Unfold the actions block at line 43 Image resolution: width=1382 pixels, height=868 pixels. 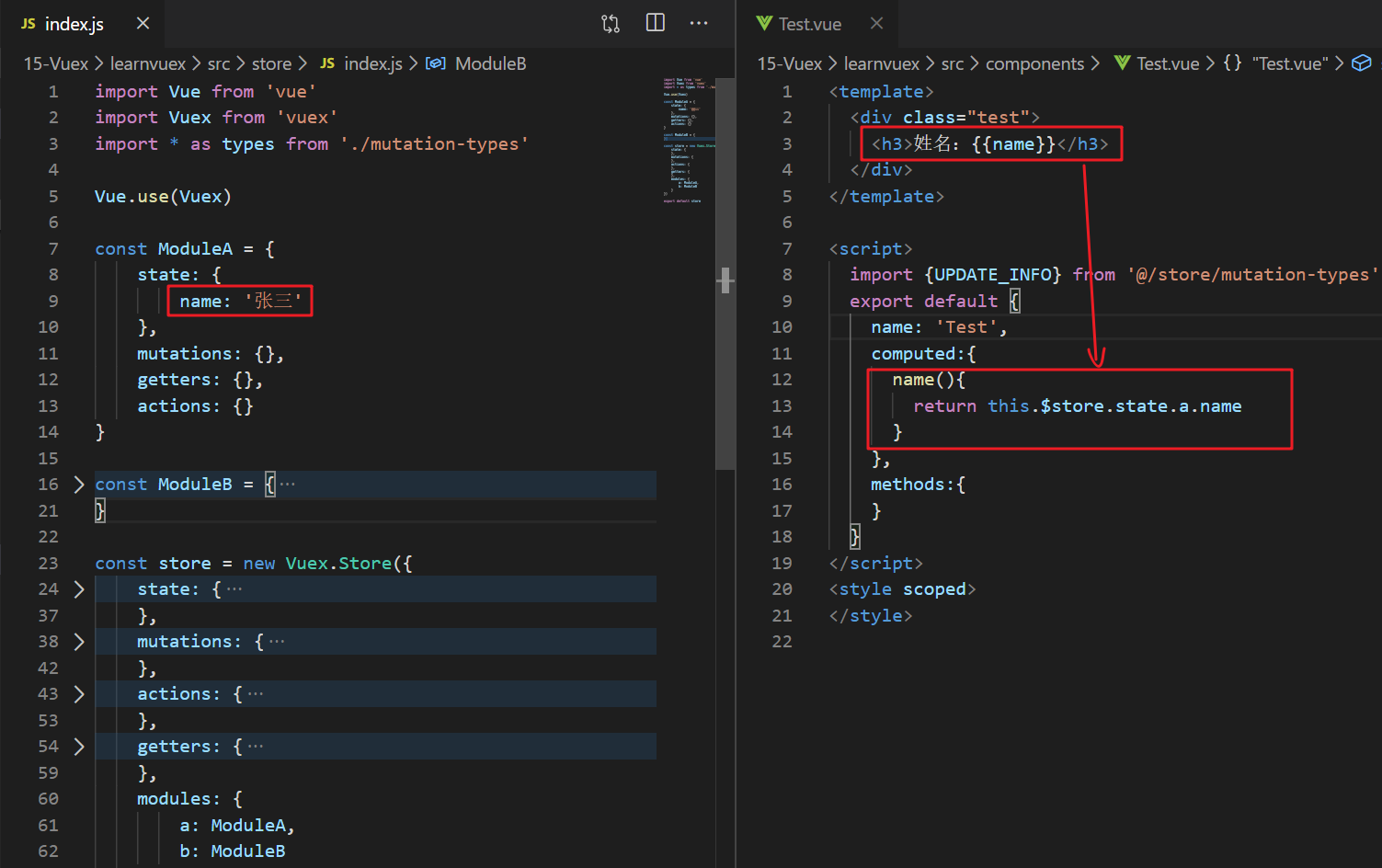click(x=79, y=694)
